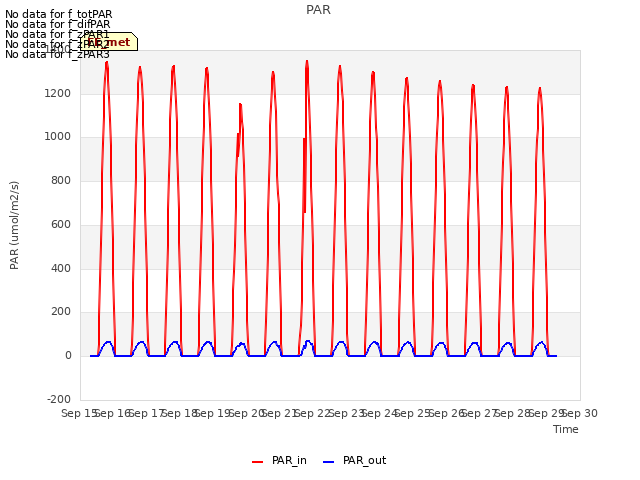Click the 1000 y-axis tick label
Screen dimensions: 640x480
(58, 137)
